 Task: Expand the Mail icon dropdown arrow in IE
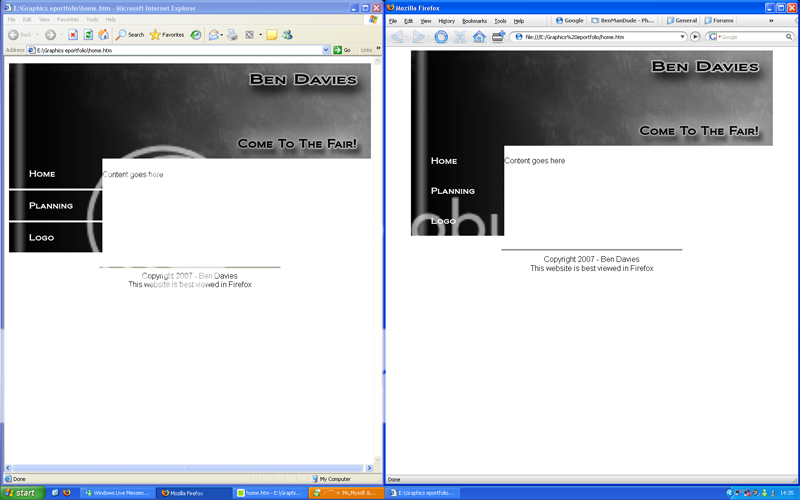[x=221, y=35]
